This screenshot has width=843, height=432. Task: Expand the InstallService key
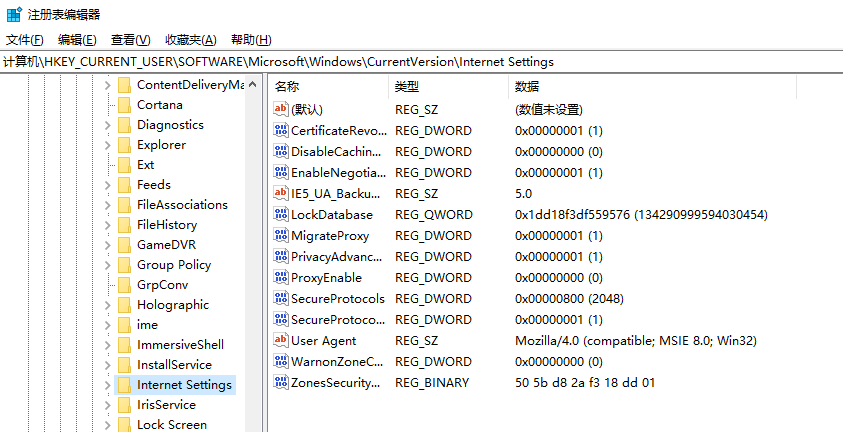pyautogui.click(x=108, y=365)
